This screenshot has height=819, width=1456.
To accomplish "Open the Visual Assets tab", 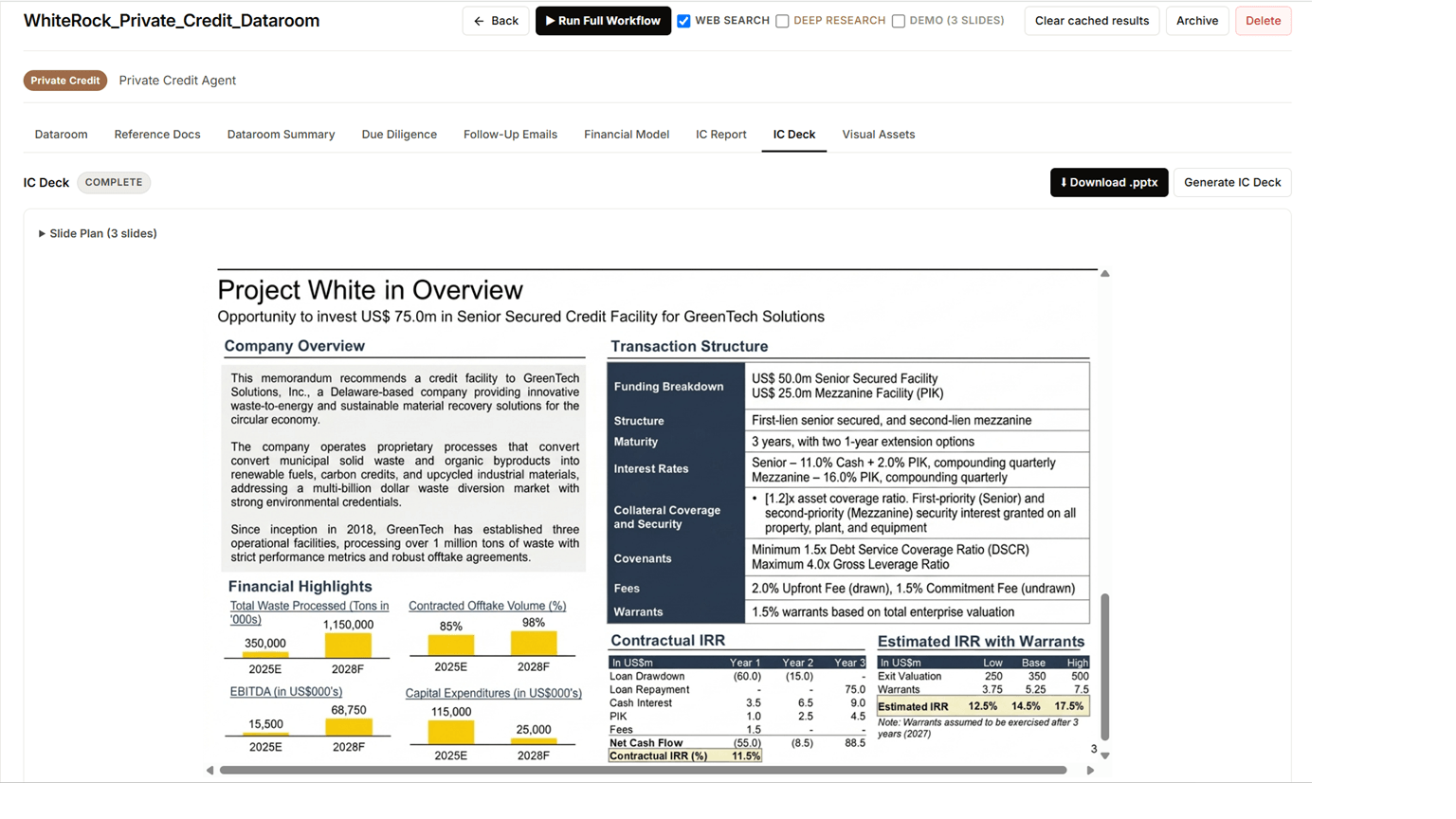I will 879,135.
